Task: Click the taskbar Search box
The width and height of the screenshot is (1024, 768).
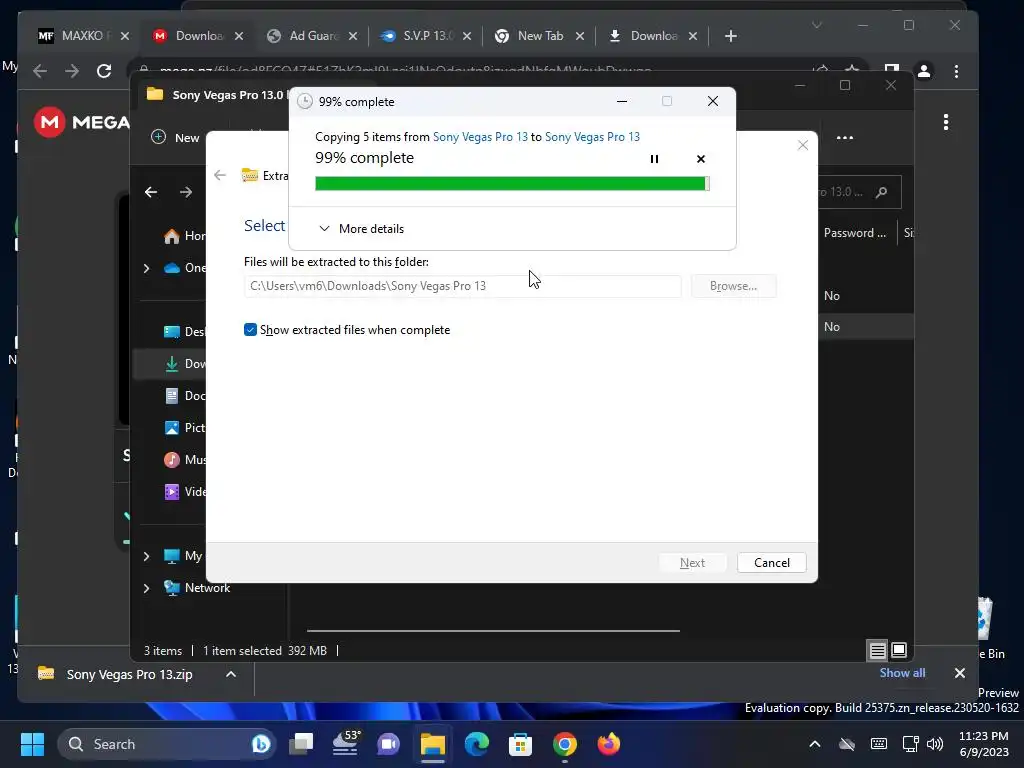Action: click(167, 744)
